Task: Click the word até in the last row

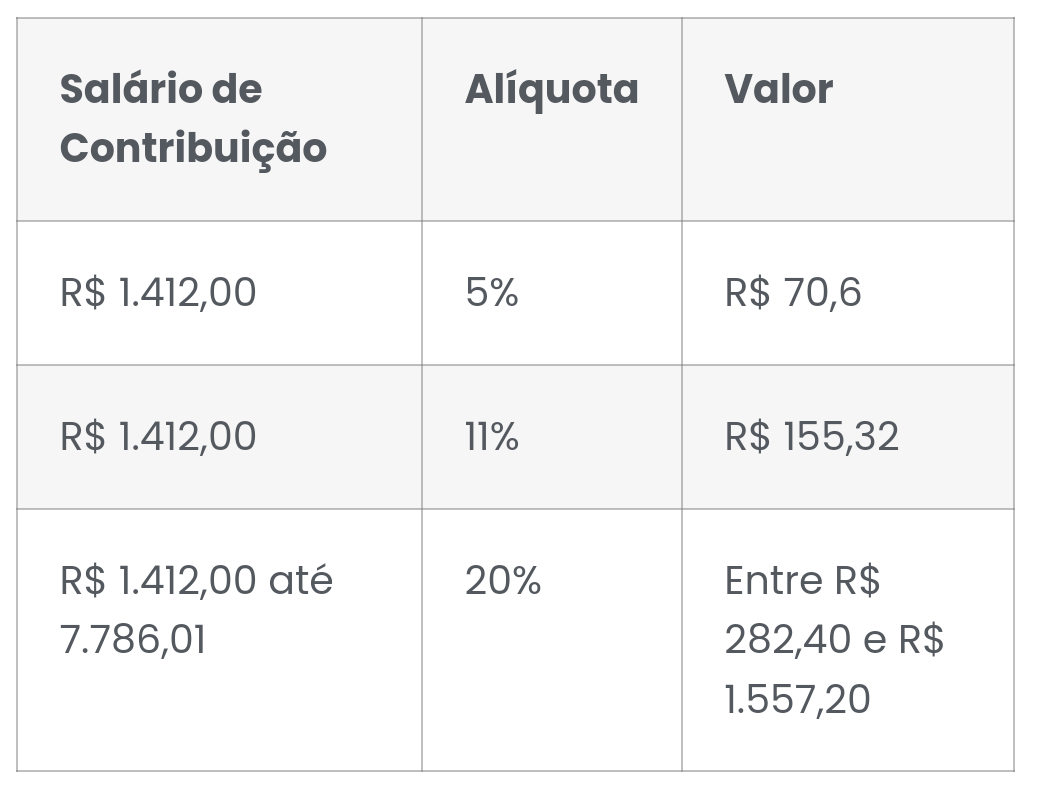Action: [x=301, y=579]
